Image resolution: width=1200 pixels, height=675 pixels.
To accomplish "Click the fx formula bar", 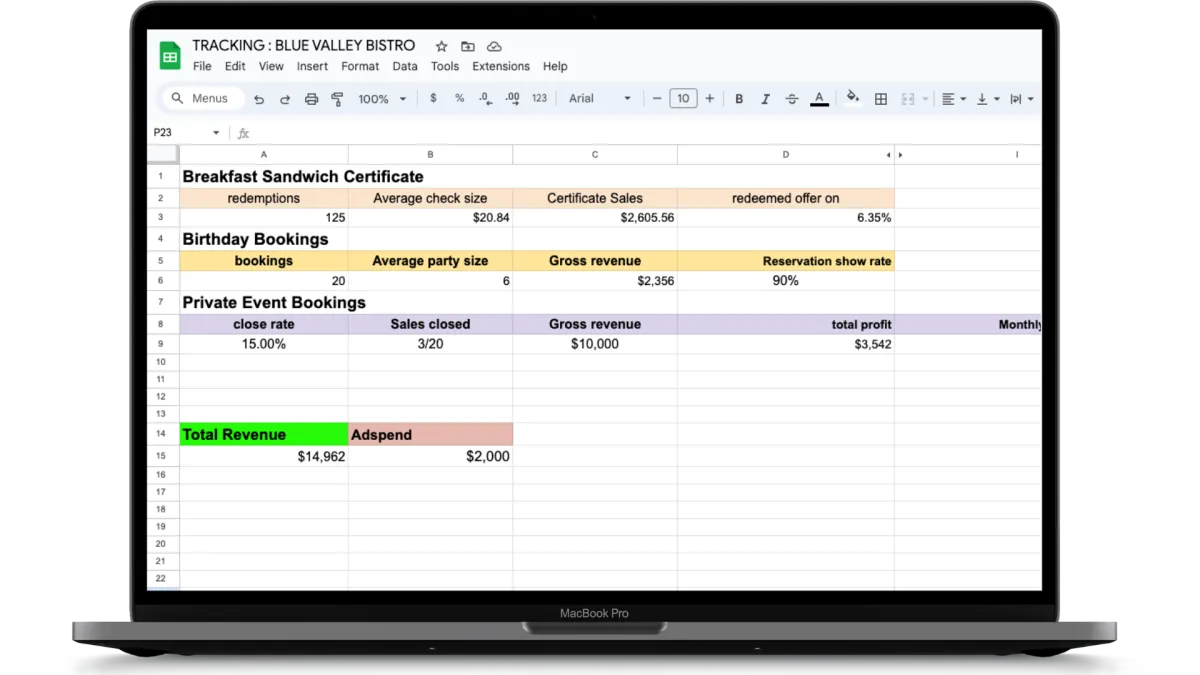I will [640, 133].
